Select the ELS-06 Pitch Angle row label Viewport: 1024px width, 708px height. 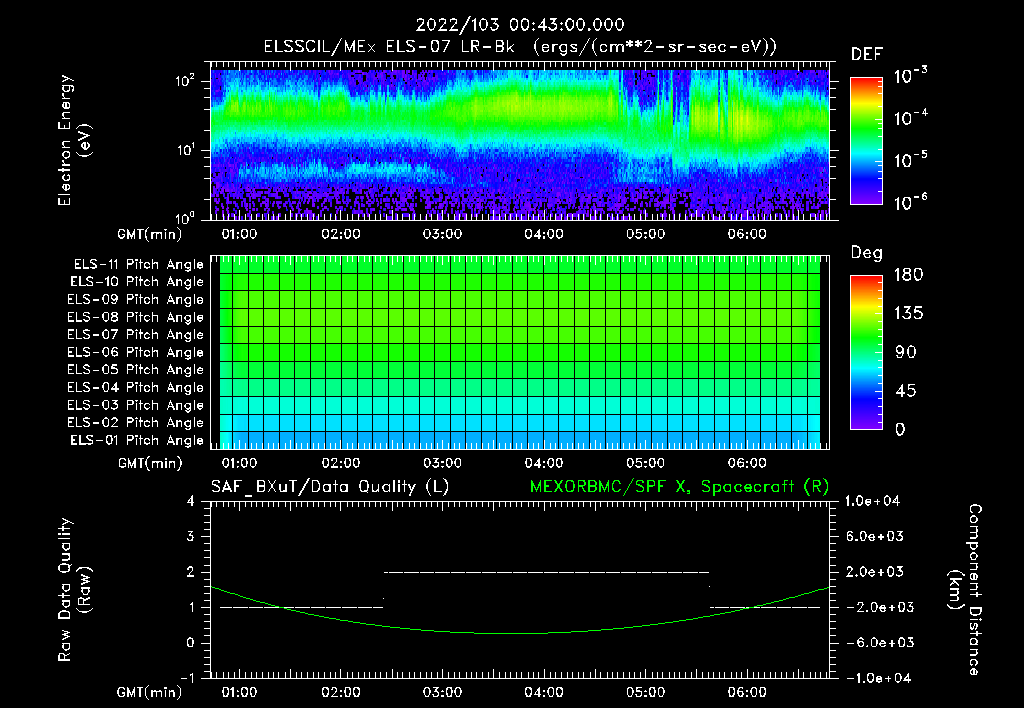pos(136,352)
